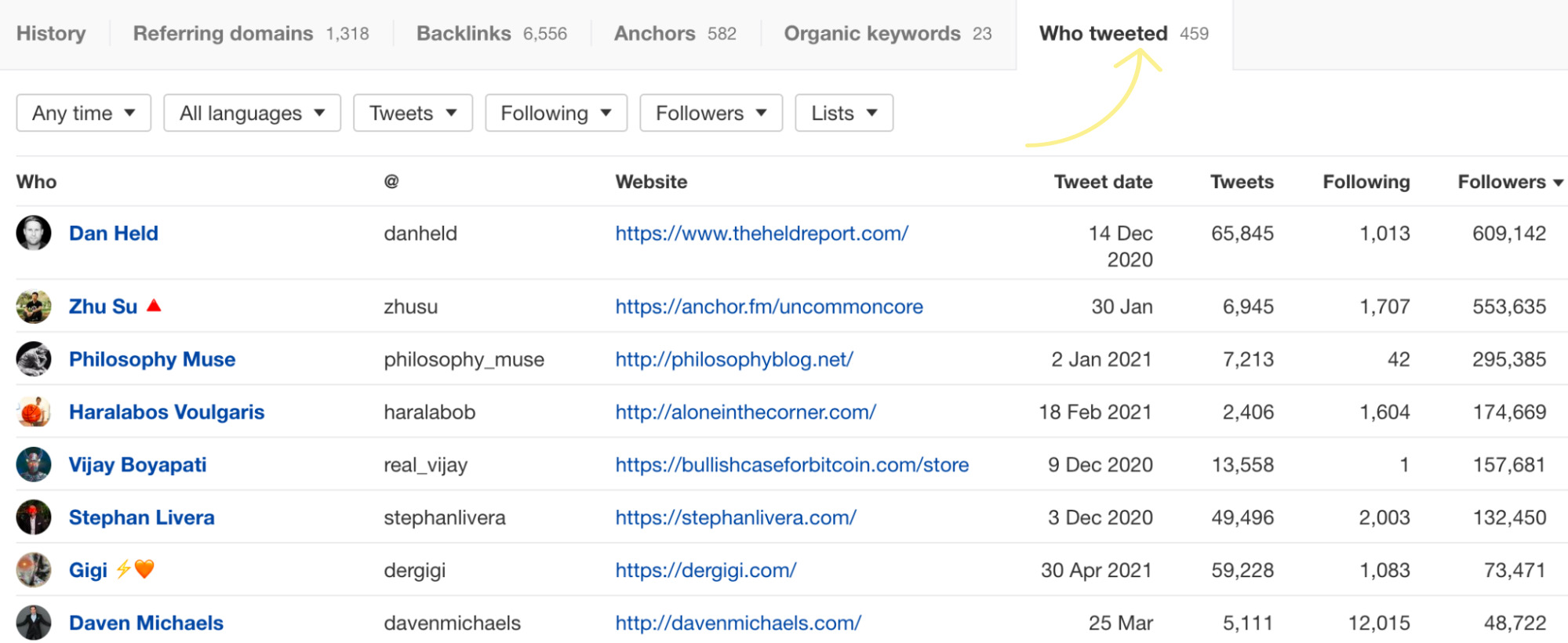Open the Organic keywords tab
This screenshot has width=1568, height=643.
(871, 33)
